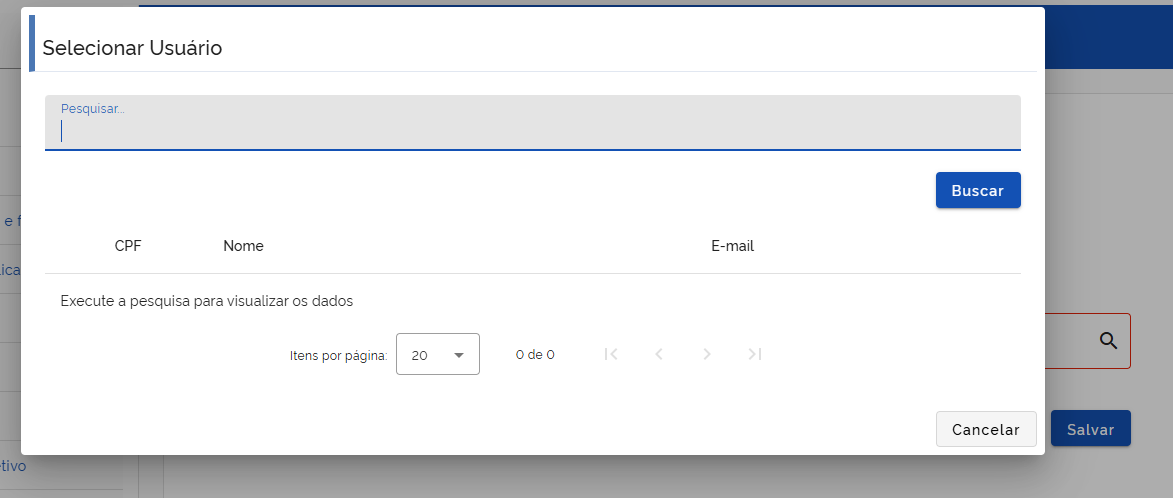Click the Selecionar Usuário dialog title
The image size is (1173, 498).
[132, 47]
